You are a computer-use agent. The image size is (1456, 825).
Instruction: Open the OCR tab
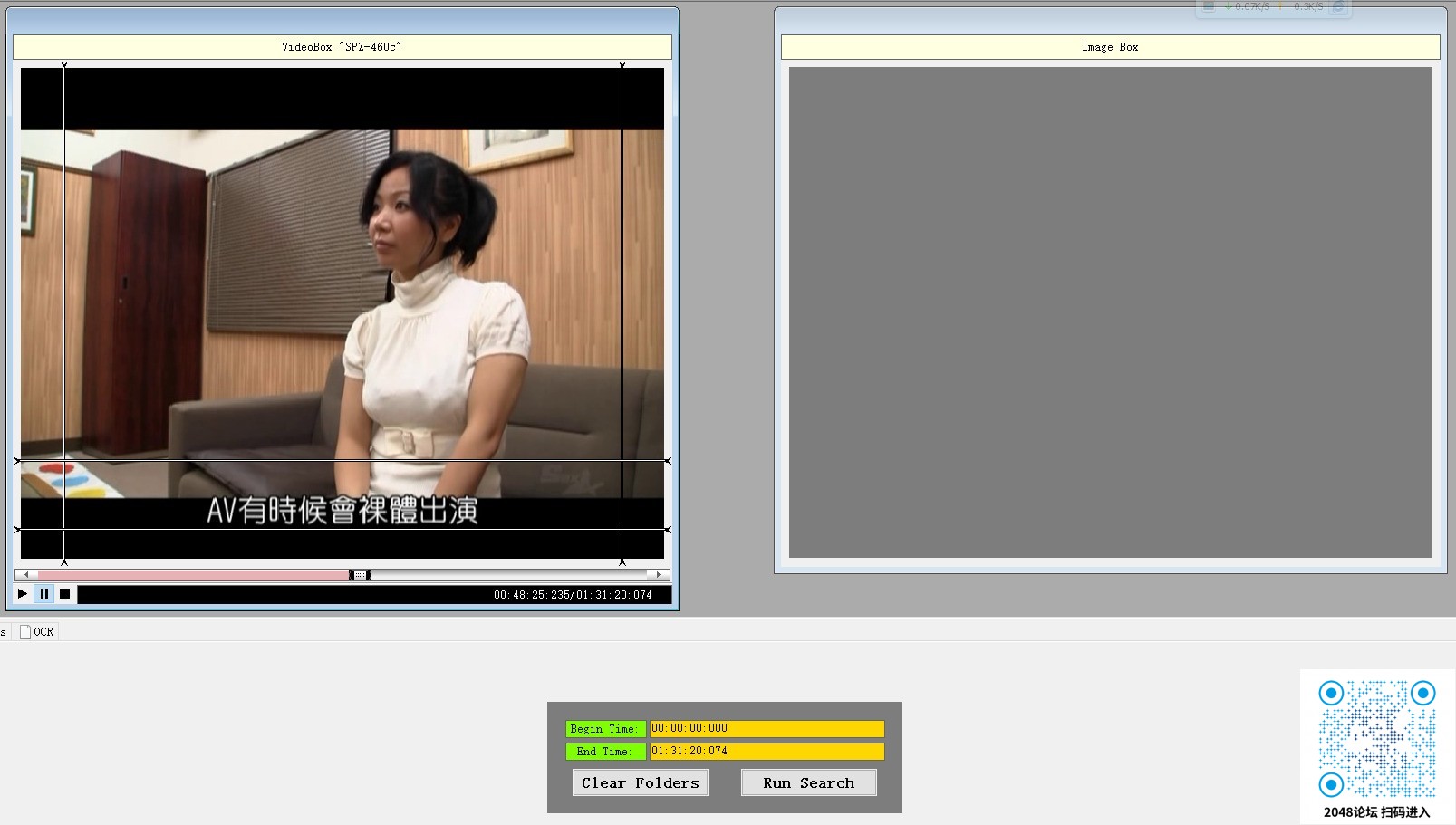pos(37,632)
